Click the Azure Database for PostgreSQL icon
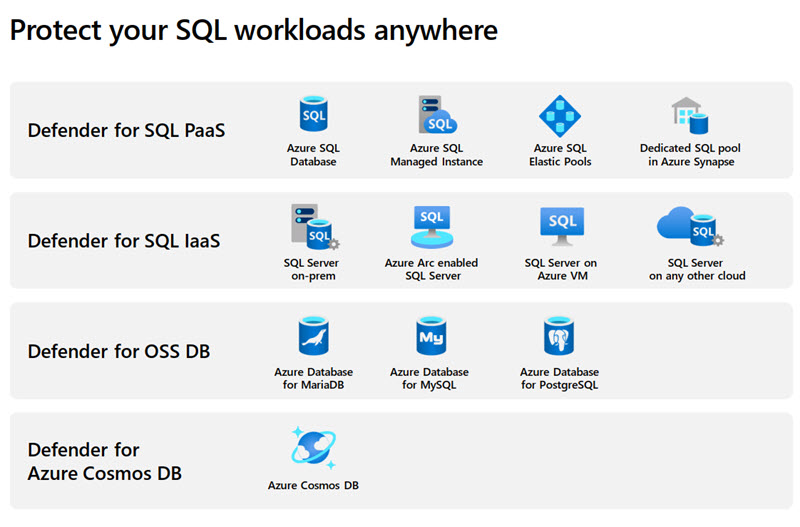Screen dimensions: 800x527 559,337
